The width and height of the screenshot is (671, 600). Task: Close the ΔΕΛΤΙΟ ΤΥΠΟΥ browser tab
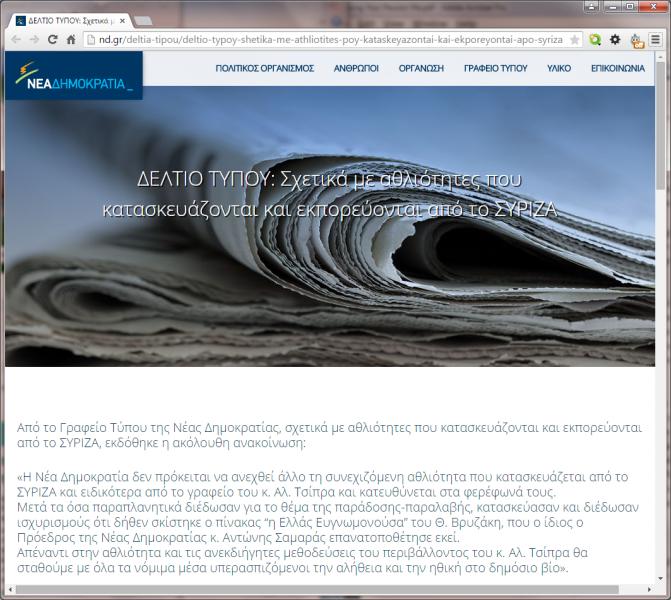pos(122,21)
